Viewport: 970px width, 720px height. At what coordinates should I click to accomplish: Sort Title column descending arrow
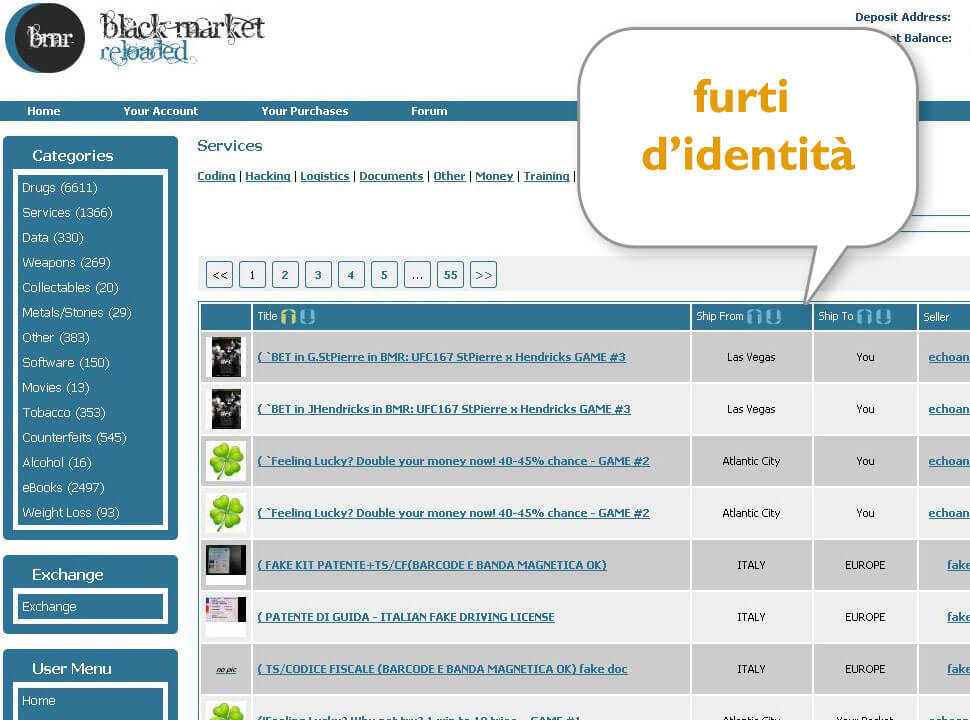tap(307, 317)
